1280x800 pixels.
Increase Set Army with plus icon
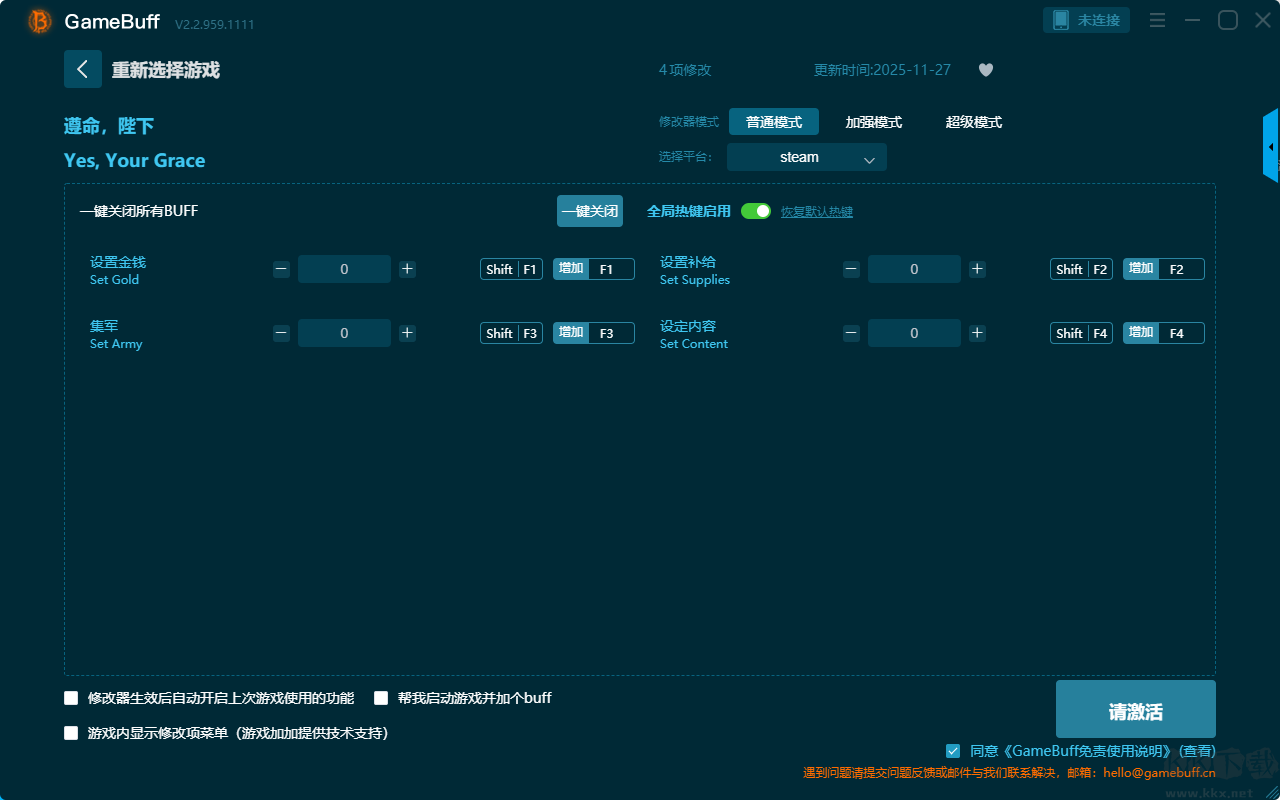407,333
